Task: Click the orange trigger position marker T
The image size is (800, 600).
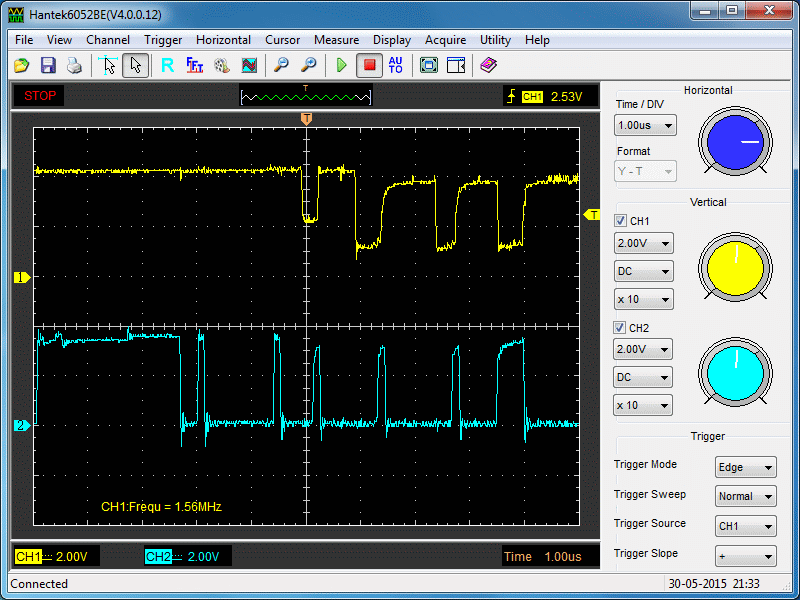Action: [x=306, y=119]
